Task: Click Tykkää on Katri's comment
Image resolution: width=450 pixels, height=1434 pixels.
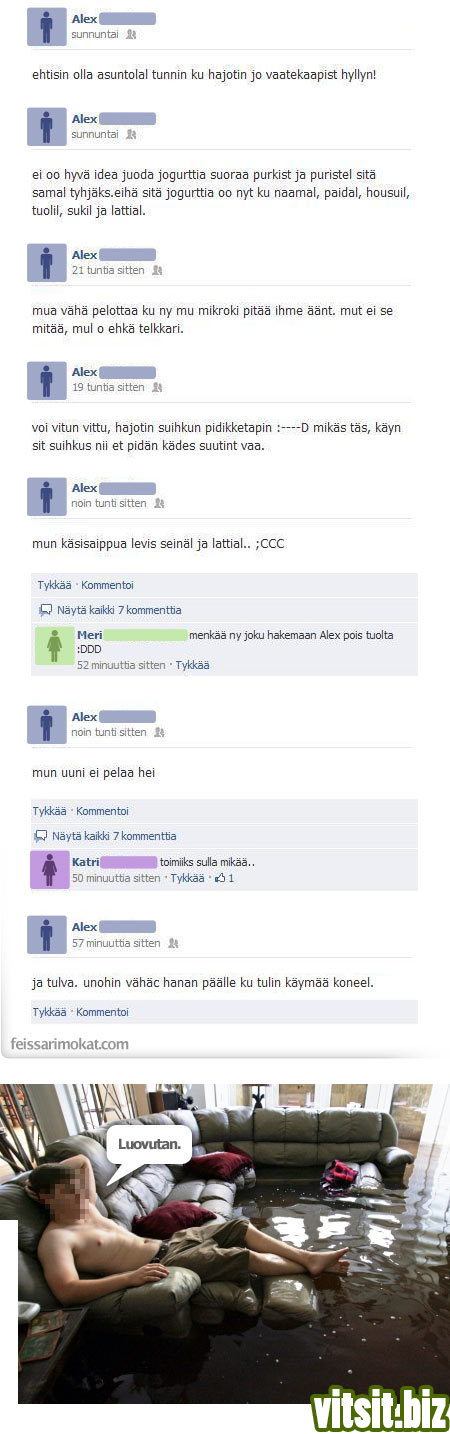Action: 187,878
